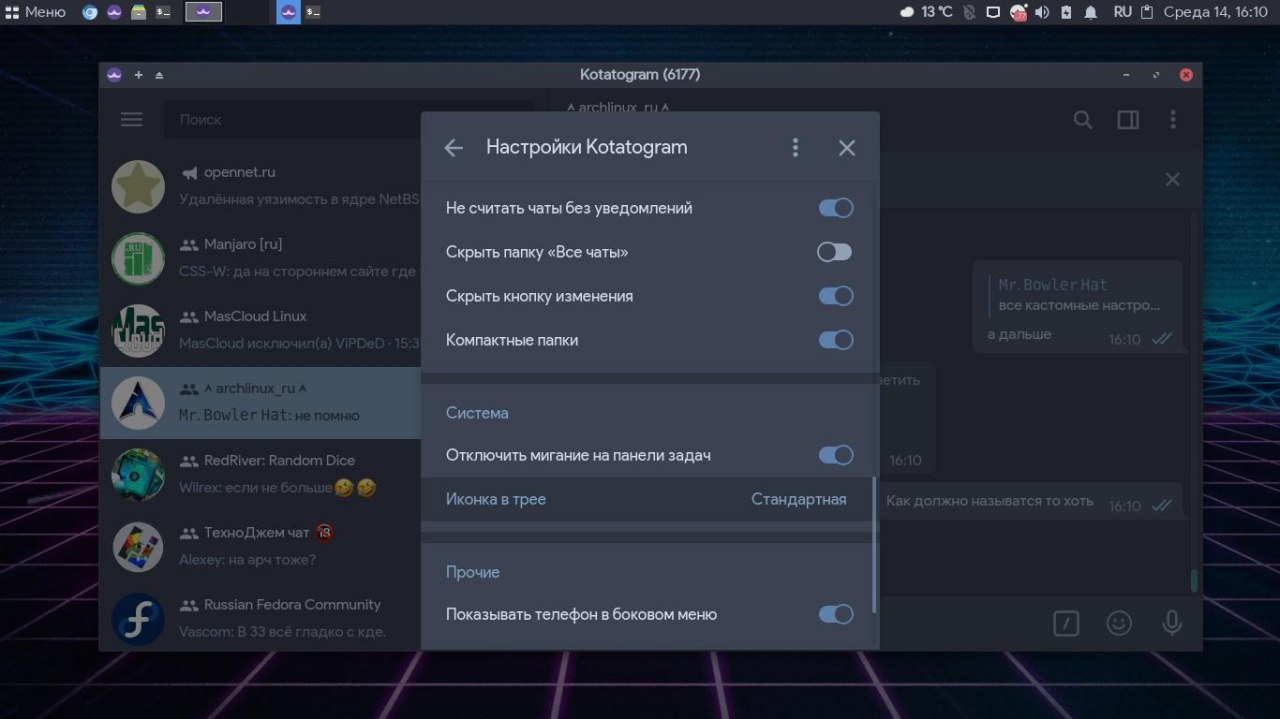Screen dimensions: 1280x719
Task: Open file manager from top panel
Action: [138, 12]
